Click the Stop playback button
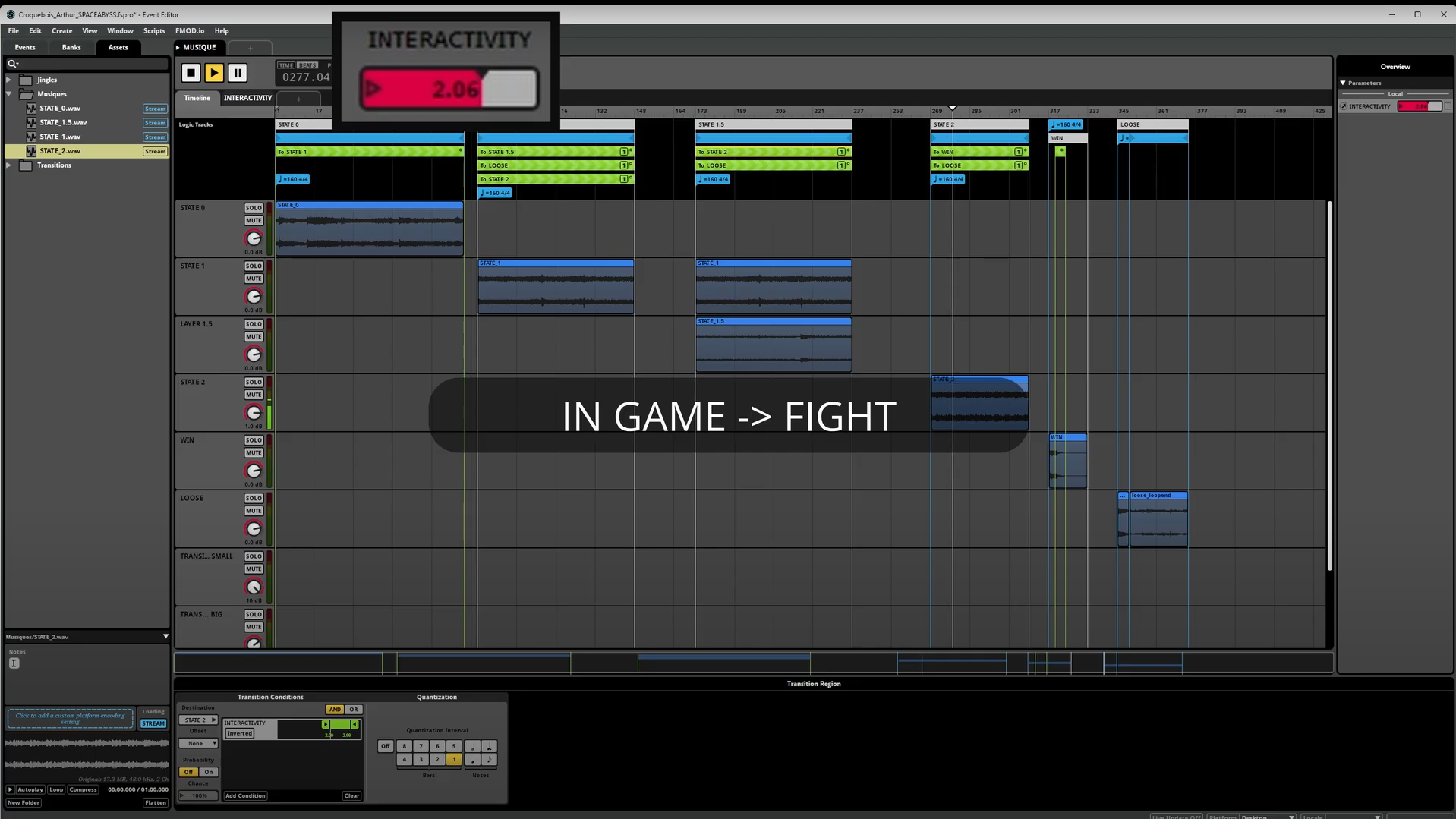The image size is (1456, 819). click(x=191, y=73)
